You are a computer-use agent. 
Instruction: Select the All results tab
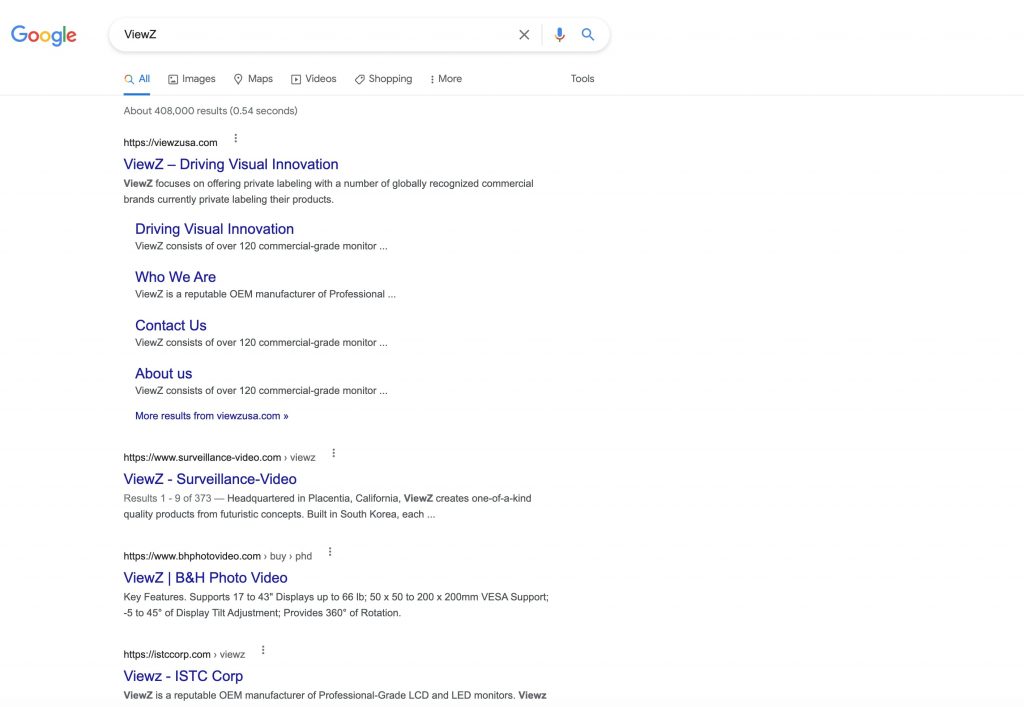click(x=137, y=79)
